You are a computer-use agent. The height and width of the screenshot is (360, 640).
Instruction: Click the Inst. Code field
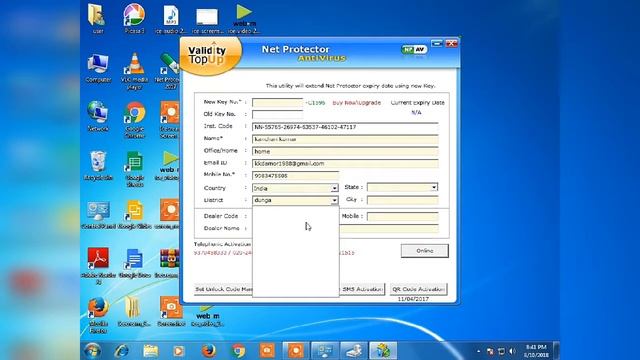(345, 127)
